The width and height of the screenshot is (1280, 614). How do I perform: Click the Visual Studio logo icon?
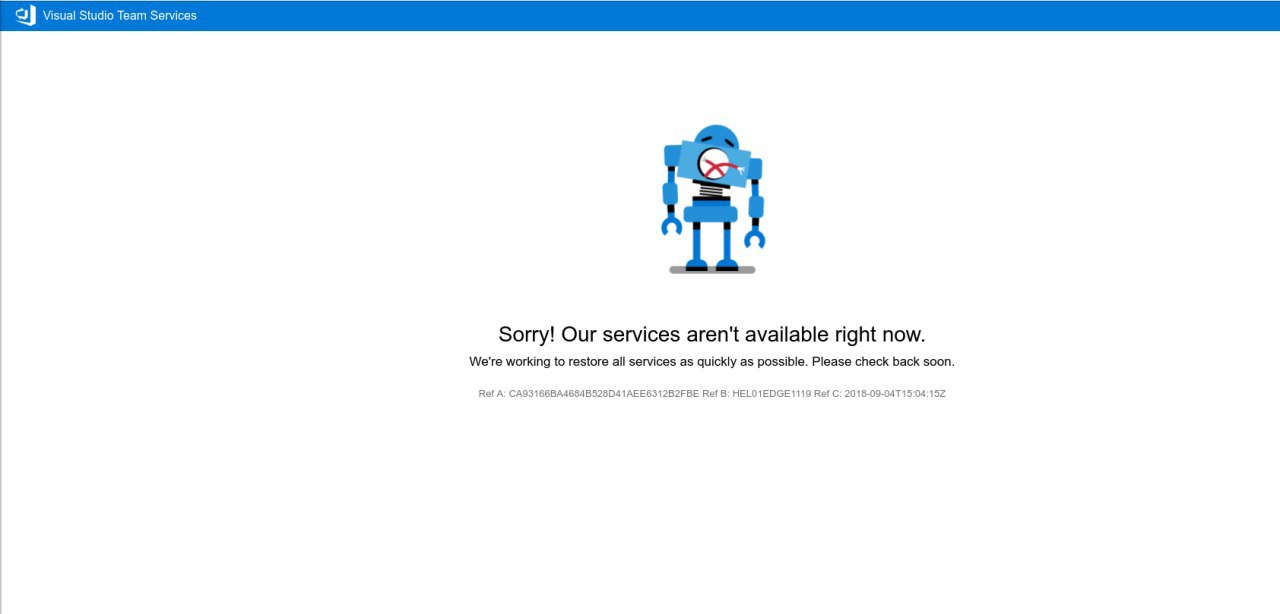tap(26, 15)
